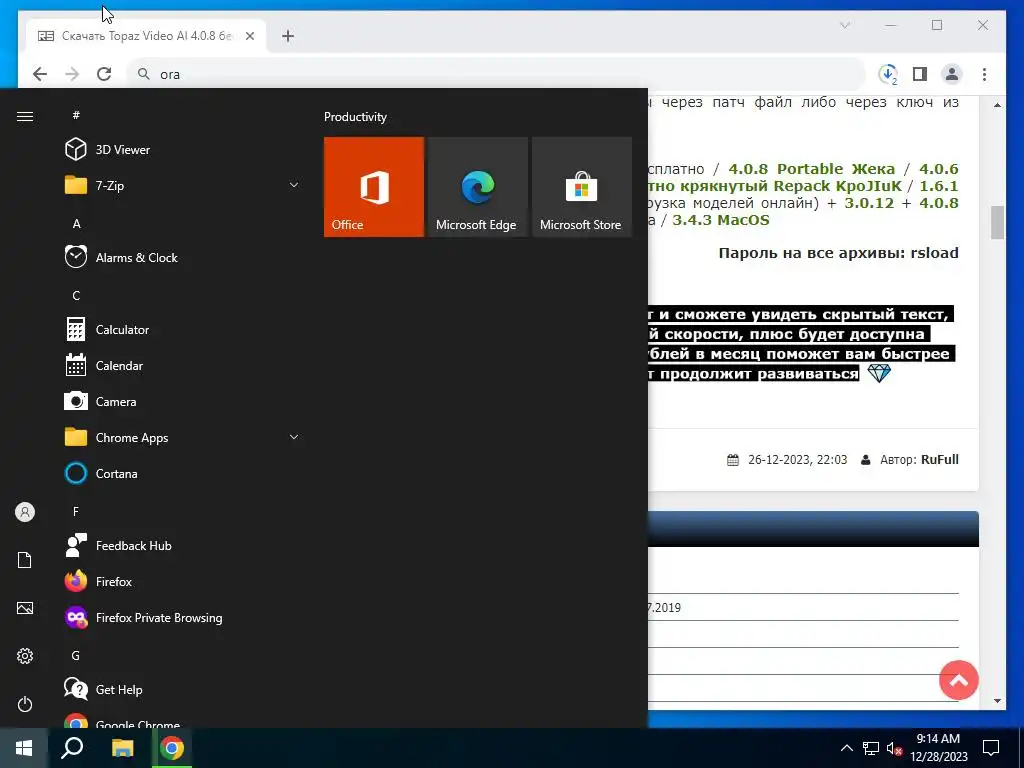The height and width of the screenshot is (768, 1024).
Task: Open Chrome tab search chevron
Action: [844, 25]
